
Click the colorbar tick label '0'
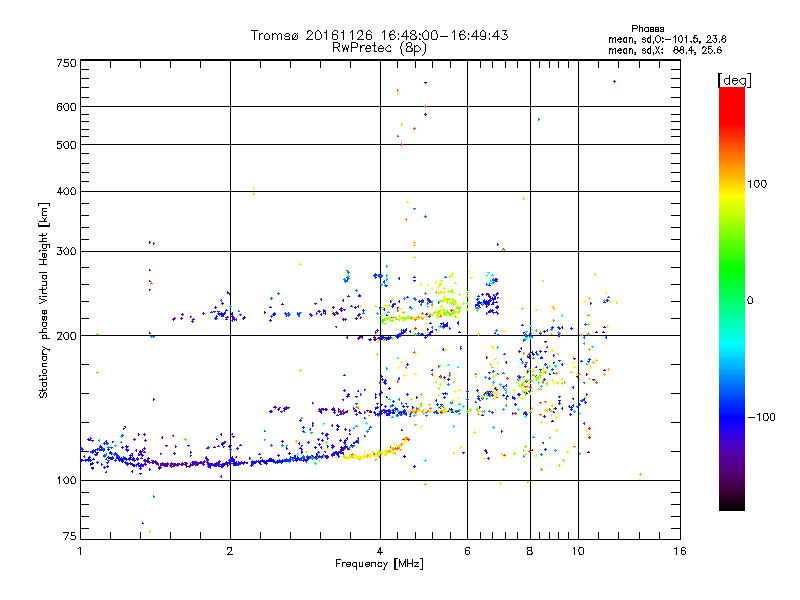click(x=750, y=301)
